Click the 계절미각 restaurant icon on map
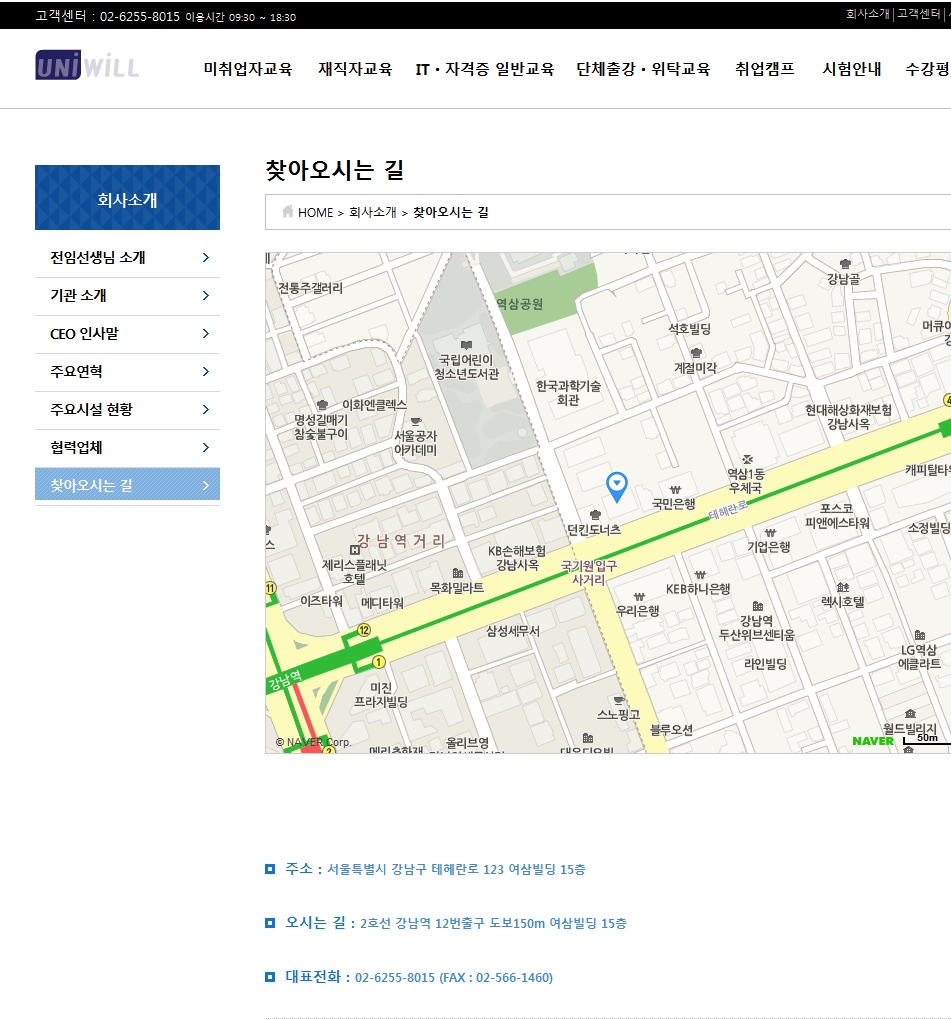The width and height of the screenshot is (951, 1020). tap(696, 353)
